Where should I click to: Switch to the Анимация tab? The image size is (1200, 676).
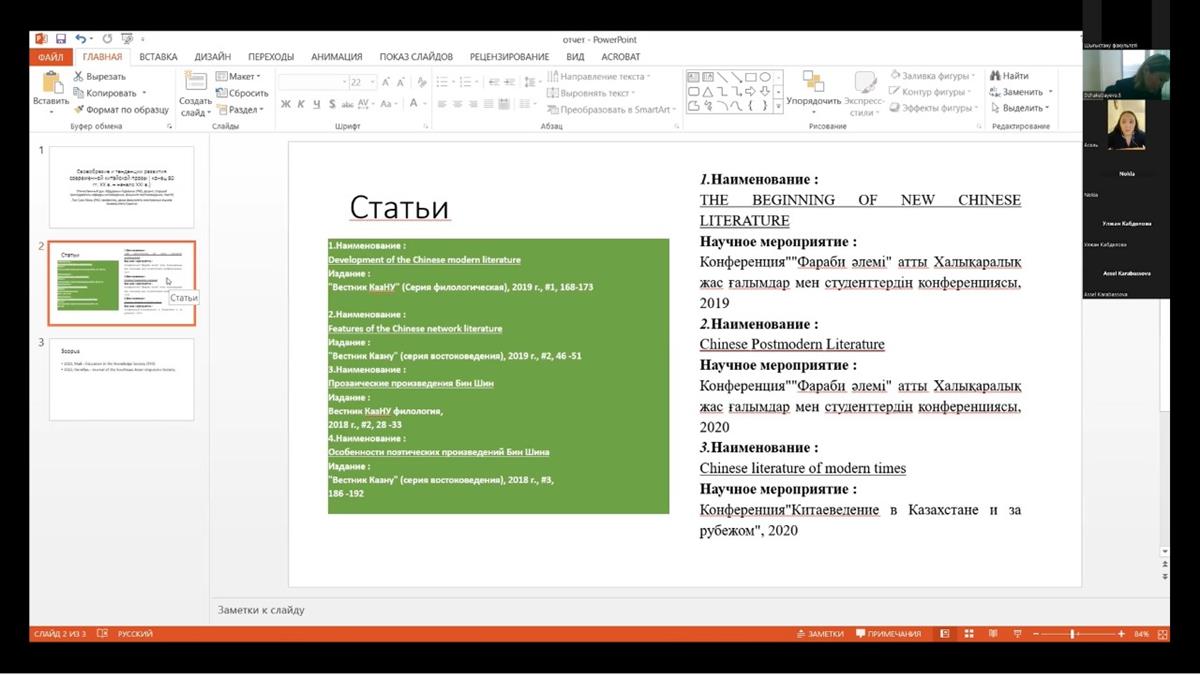(x=336, y=57)
